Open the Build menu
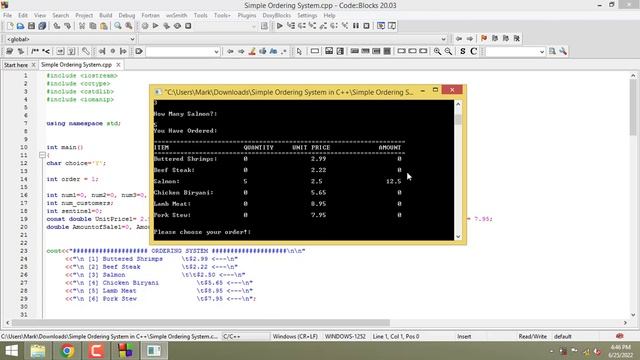640x360 pixels. (x=106, y=16)
